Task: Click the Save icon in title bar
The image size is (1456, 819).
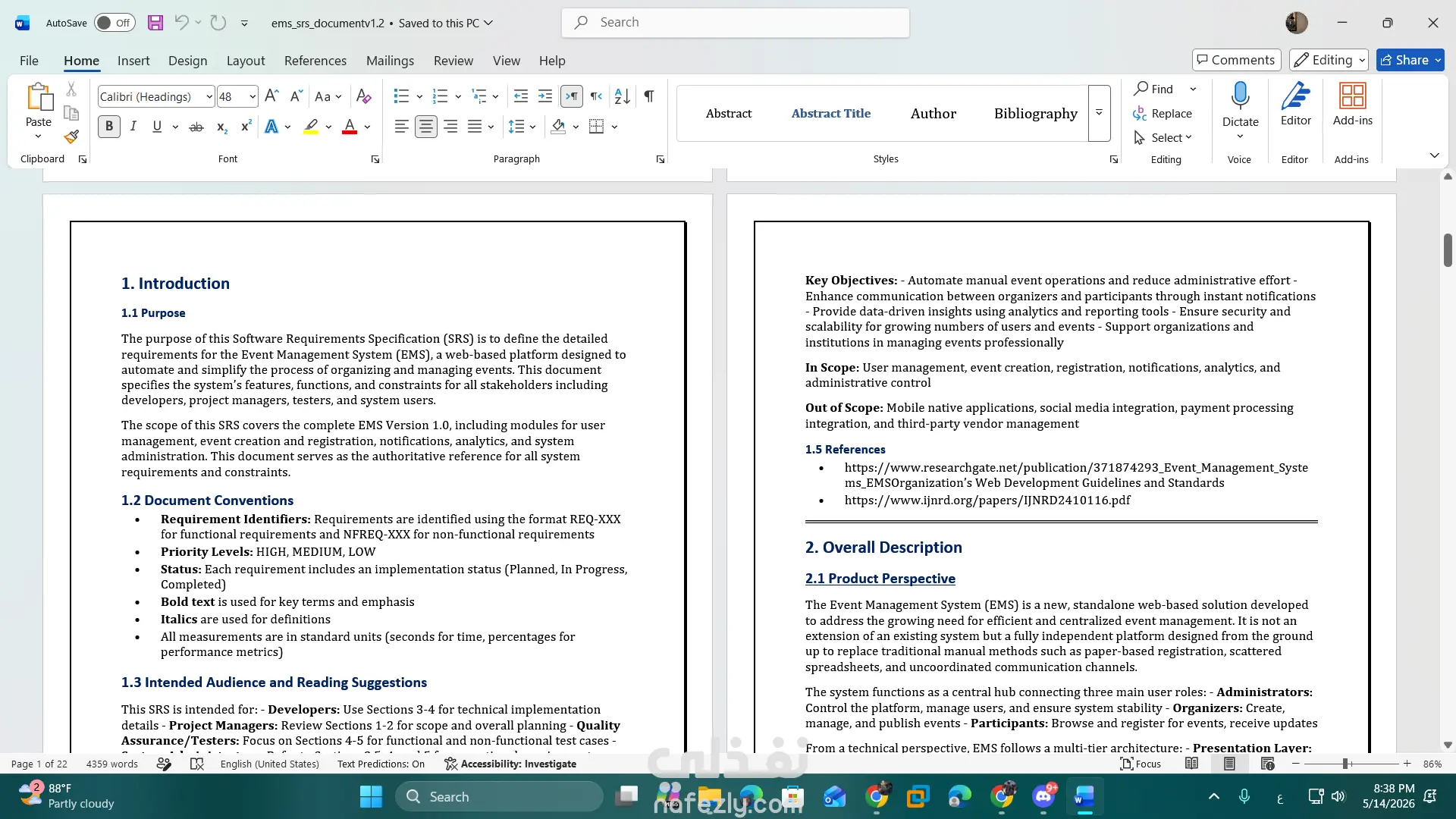Action: click(x=155, y=23)
